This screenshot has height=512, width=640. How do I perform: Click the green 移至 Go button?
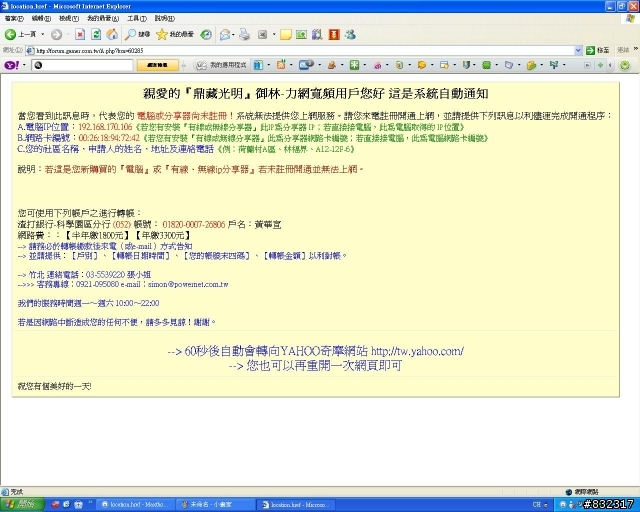[x=598, y=50]
